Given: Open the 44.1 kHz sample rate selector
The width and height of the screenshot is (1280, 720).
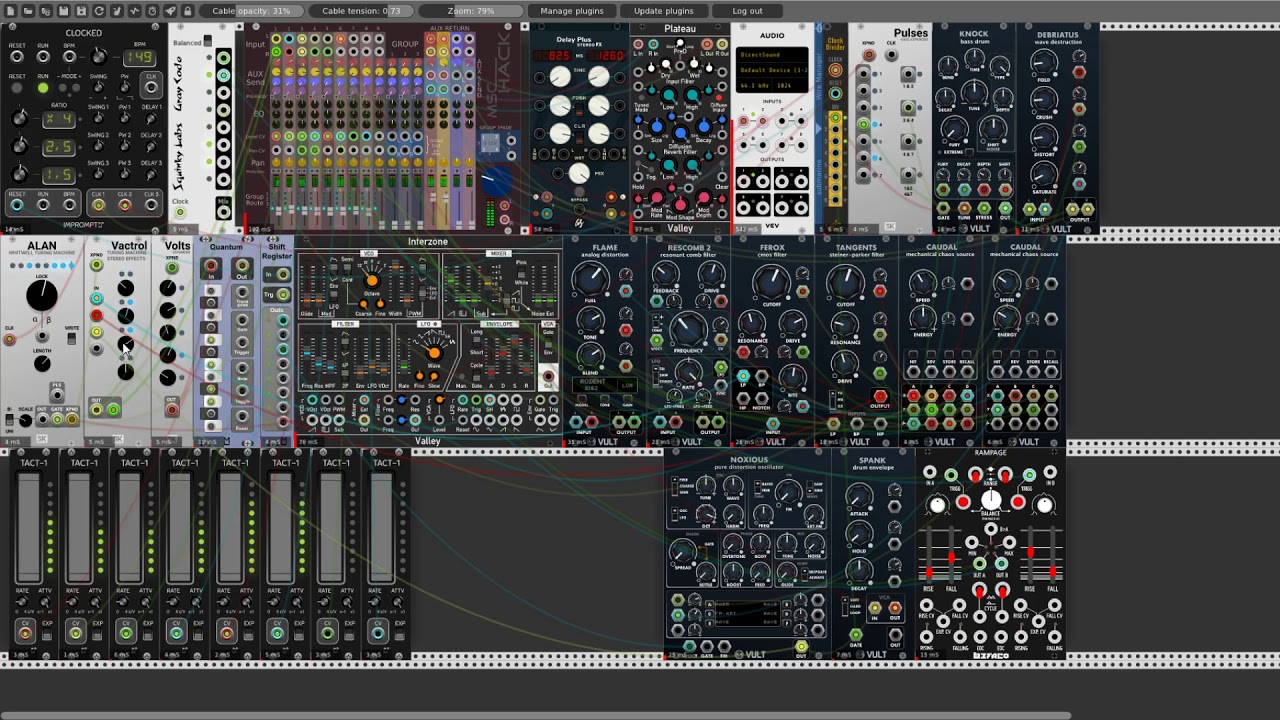Looking at the screenshot, I should point(755,86).
